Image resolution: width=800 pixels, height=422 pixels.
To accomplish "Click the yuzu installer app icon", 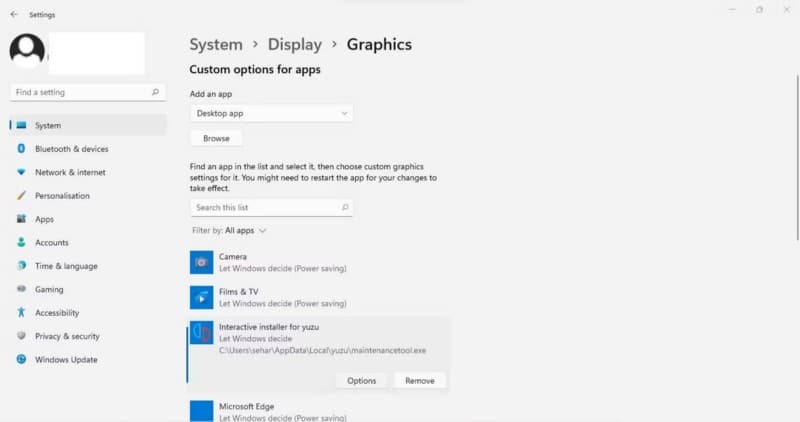I will 202,333.
